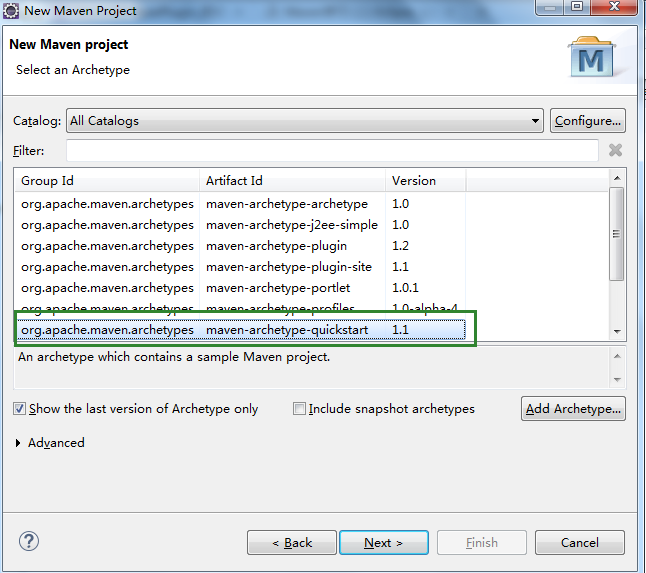646x573 pixels.
Task: Click the archetype list scroll down arrow
Action: [x=617, y=331]
